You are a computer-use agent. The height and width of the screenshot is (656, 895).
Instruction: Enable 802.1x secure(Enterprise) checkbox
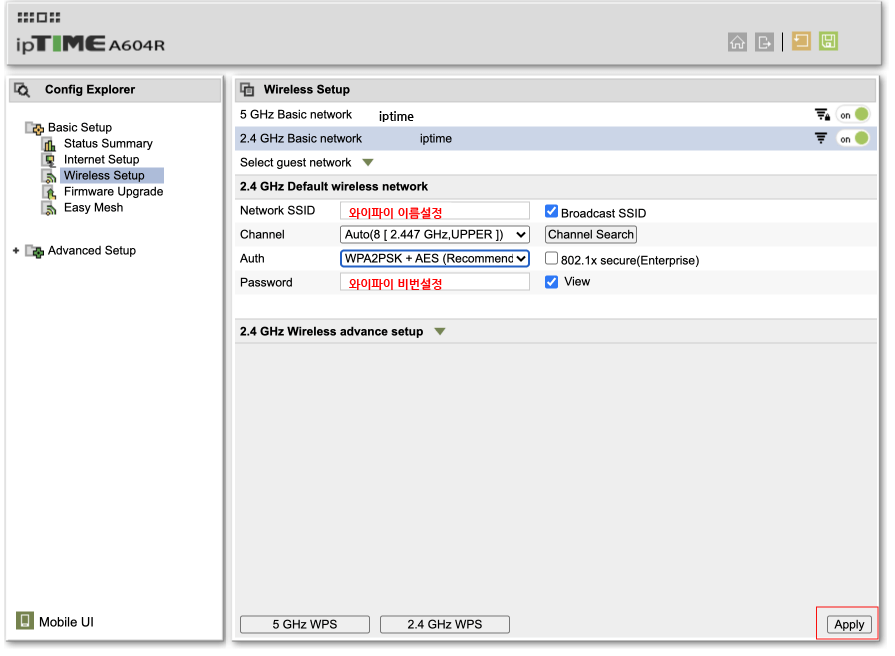tap(551, 258)
